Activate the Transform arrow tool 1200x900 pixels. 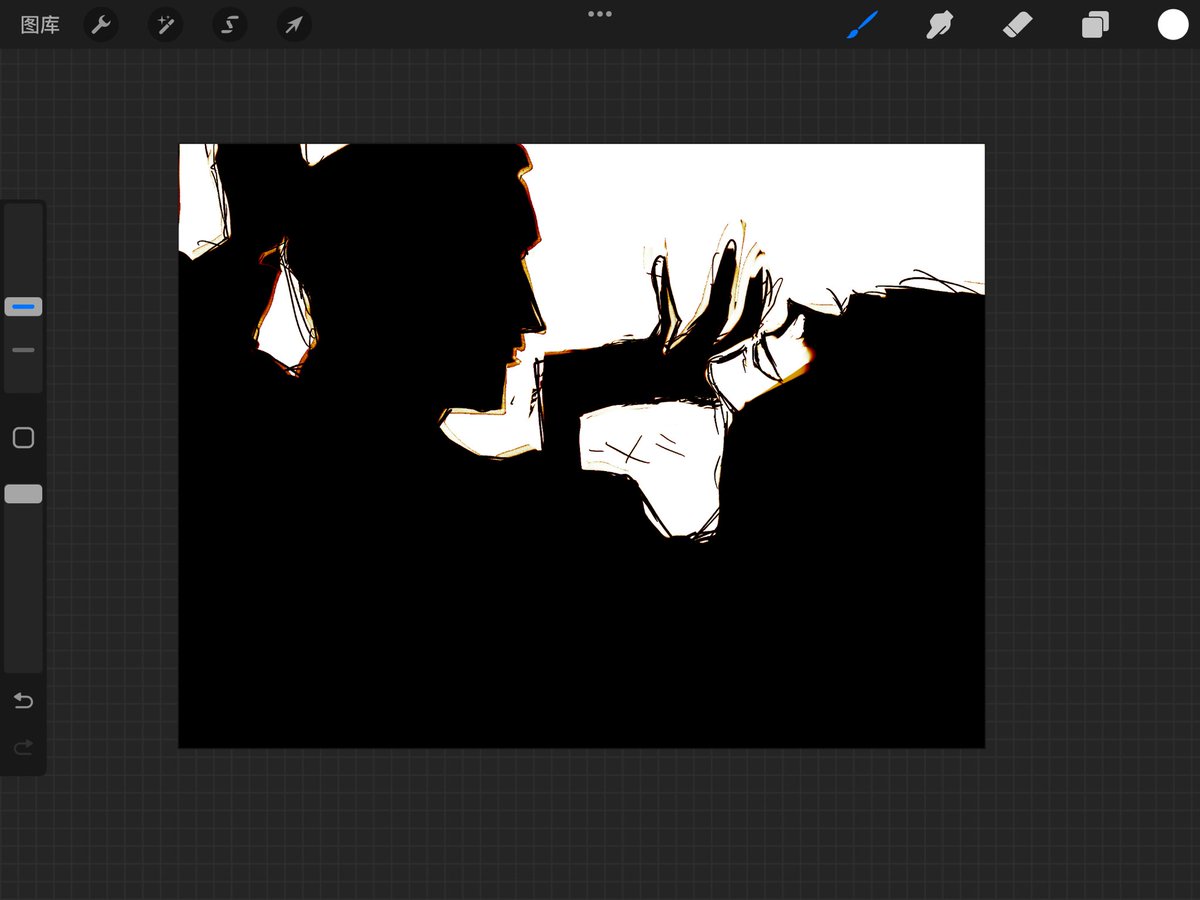click(294, 25)
